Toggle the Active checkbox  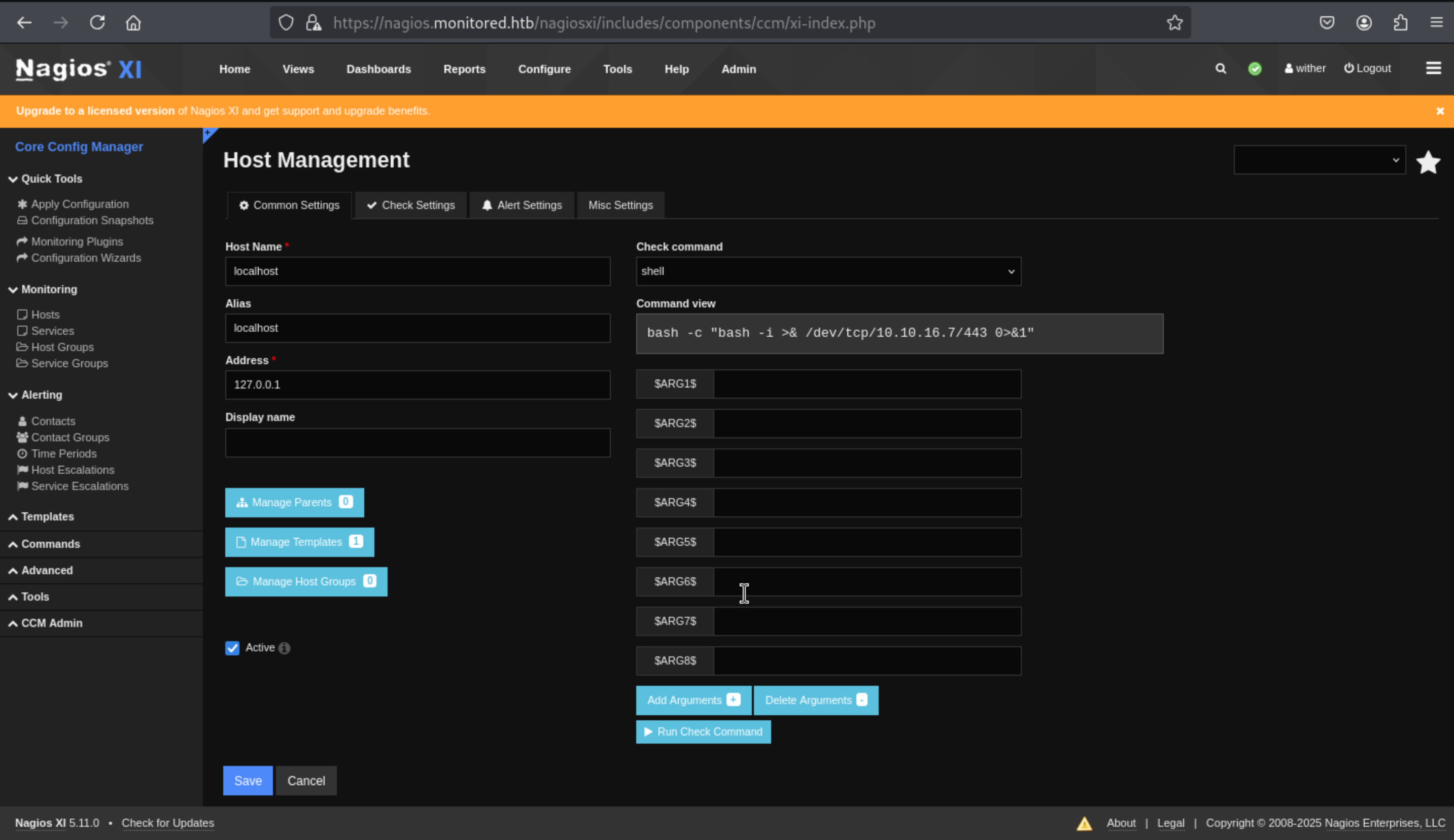coord(232,648)
